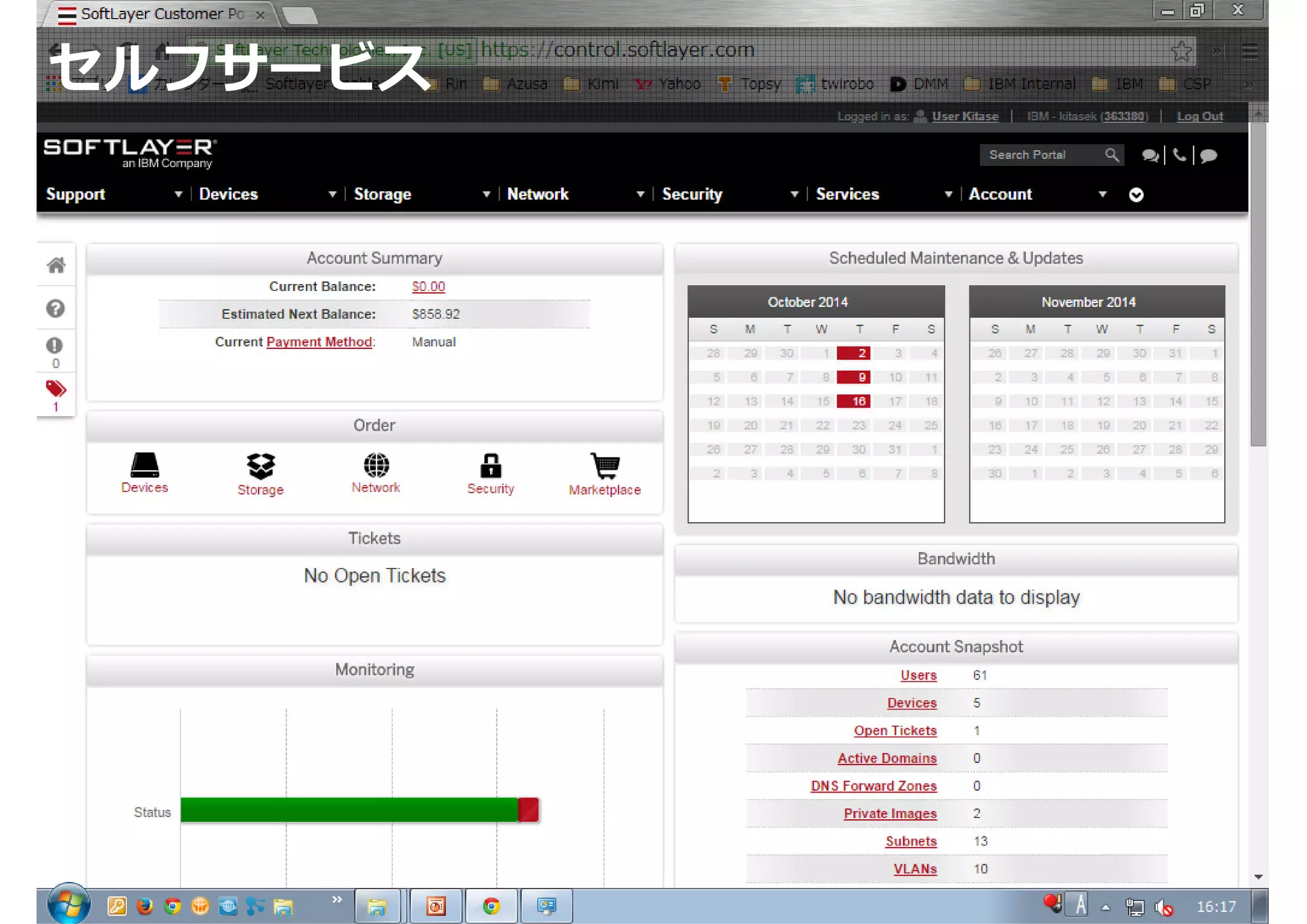Expand the Devices menu arrow
The width and height of the screenshot is (1307, 924).
tap(332, 194)
